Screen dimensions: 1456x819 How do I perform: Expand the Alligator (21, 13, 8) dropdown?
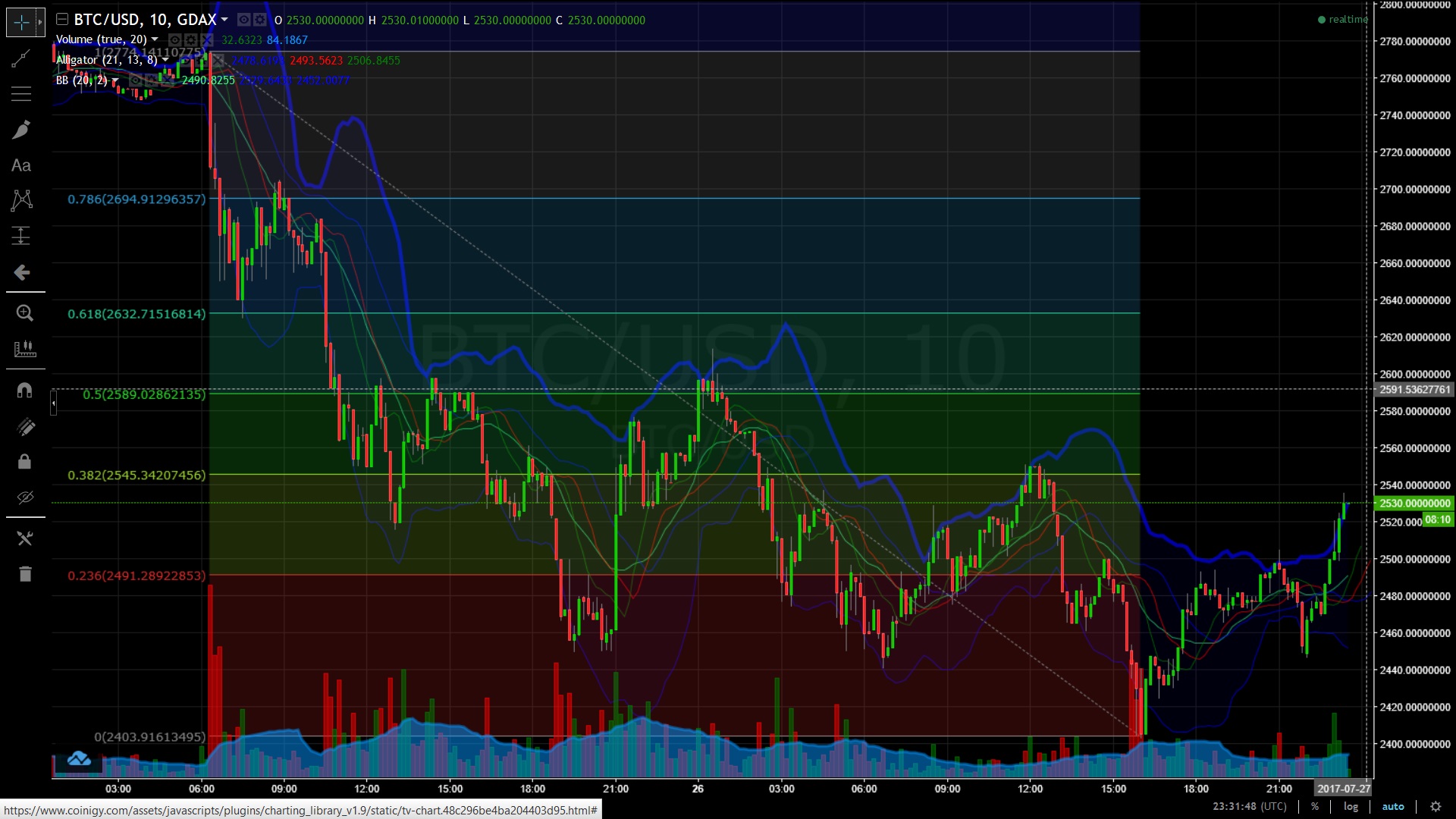pyautogui.click(x=165, y=60)
